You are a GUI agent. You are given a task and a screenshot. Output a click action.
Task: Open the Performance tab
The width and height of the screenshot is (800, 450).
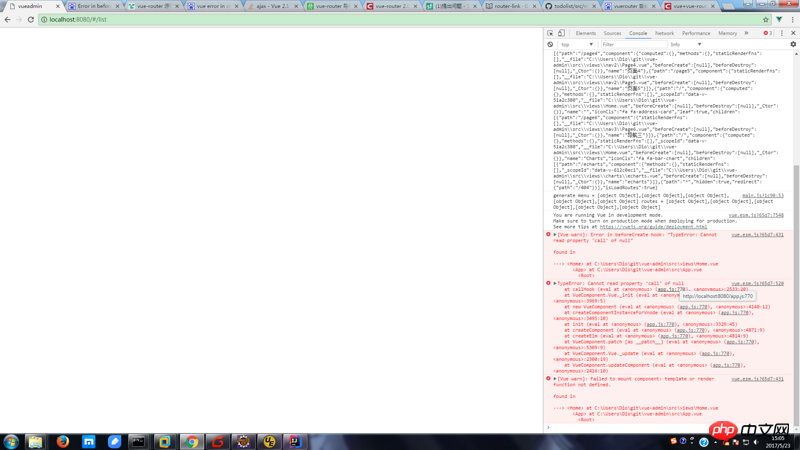pos(696,33)
